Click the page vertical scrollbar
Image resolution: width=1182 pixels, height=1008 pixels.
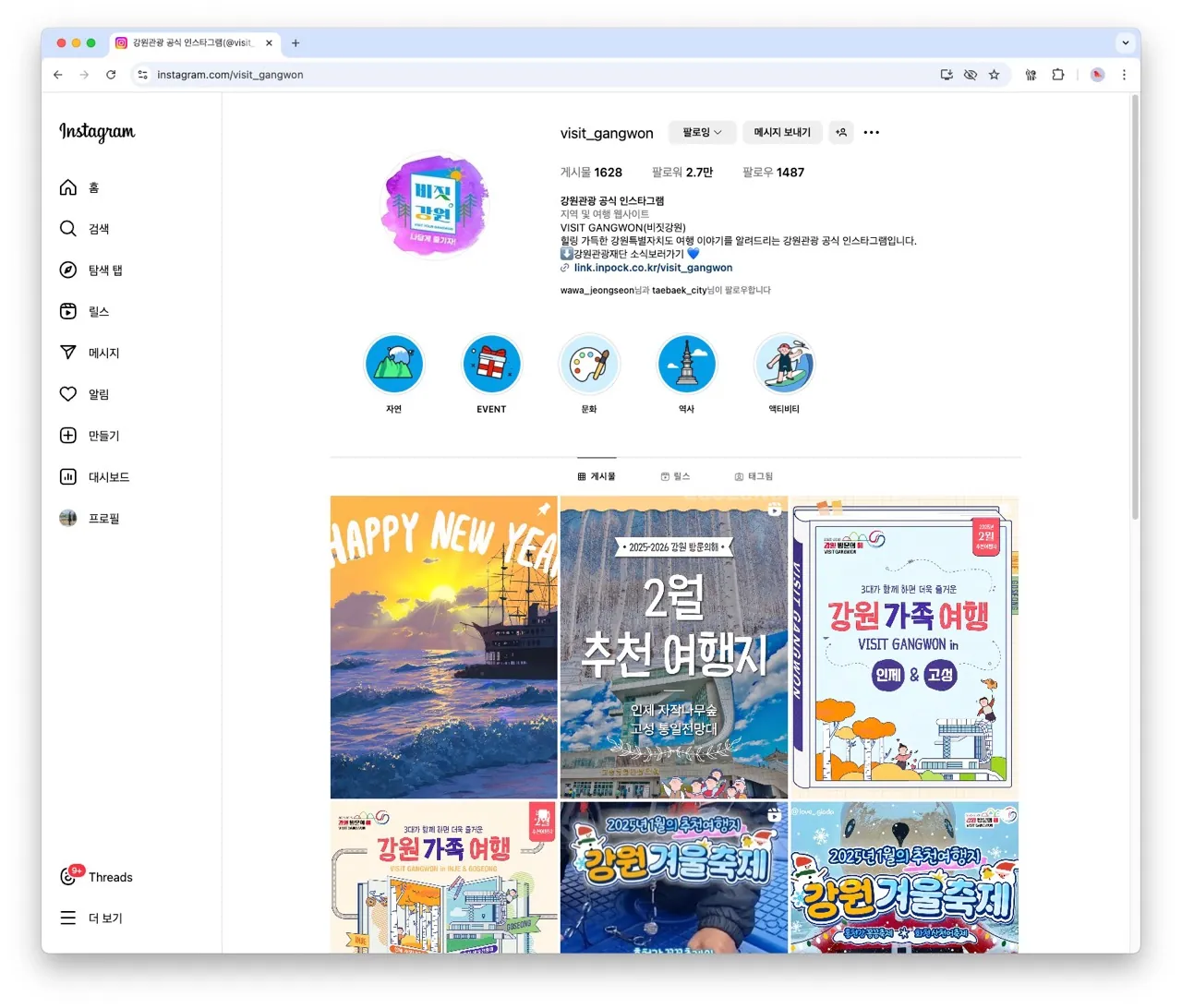point(1135,307)
